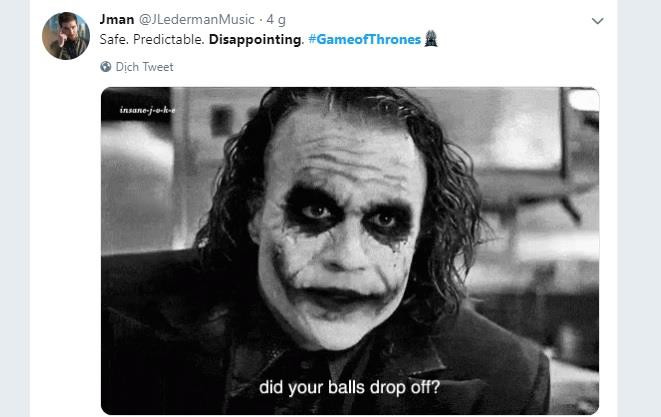Click the globe icon beside Dịch Tweet
The height and width of the screenshot is (417, 661).
(x=105, y=67)
